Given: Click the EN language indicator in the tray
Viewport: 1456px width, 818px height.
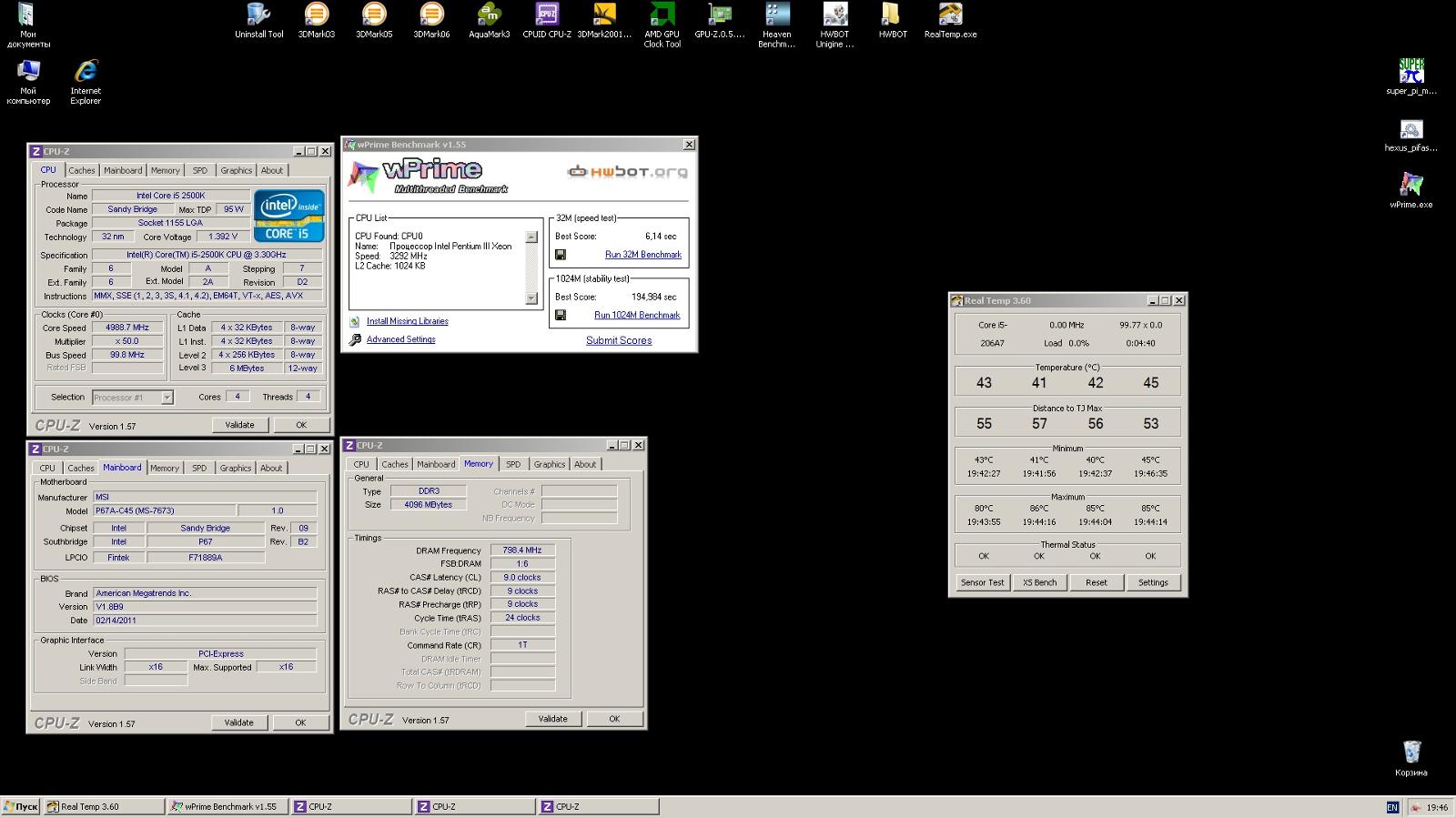Looking at the screenshot, I should (1392, 807).
